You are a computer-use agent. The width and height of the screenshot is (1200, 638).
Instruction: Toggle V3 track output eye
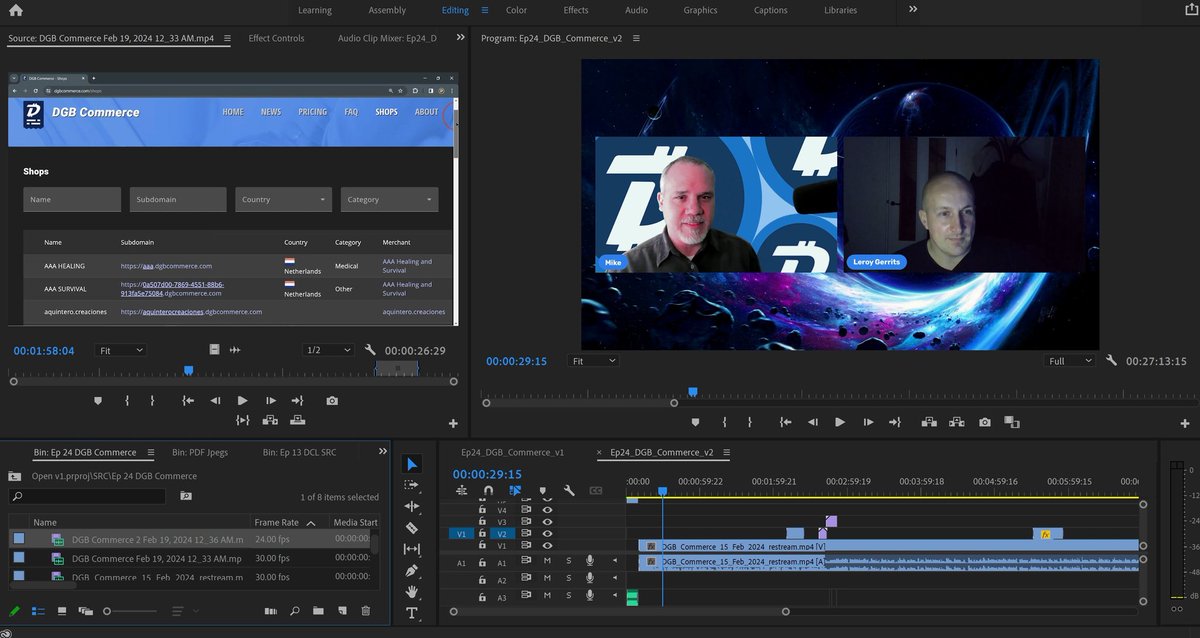tap(547, 522)
